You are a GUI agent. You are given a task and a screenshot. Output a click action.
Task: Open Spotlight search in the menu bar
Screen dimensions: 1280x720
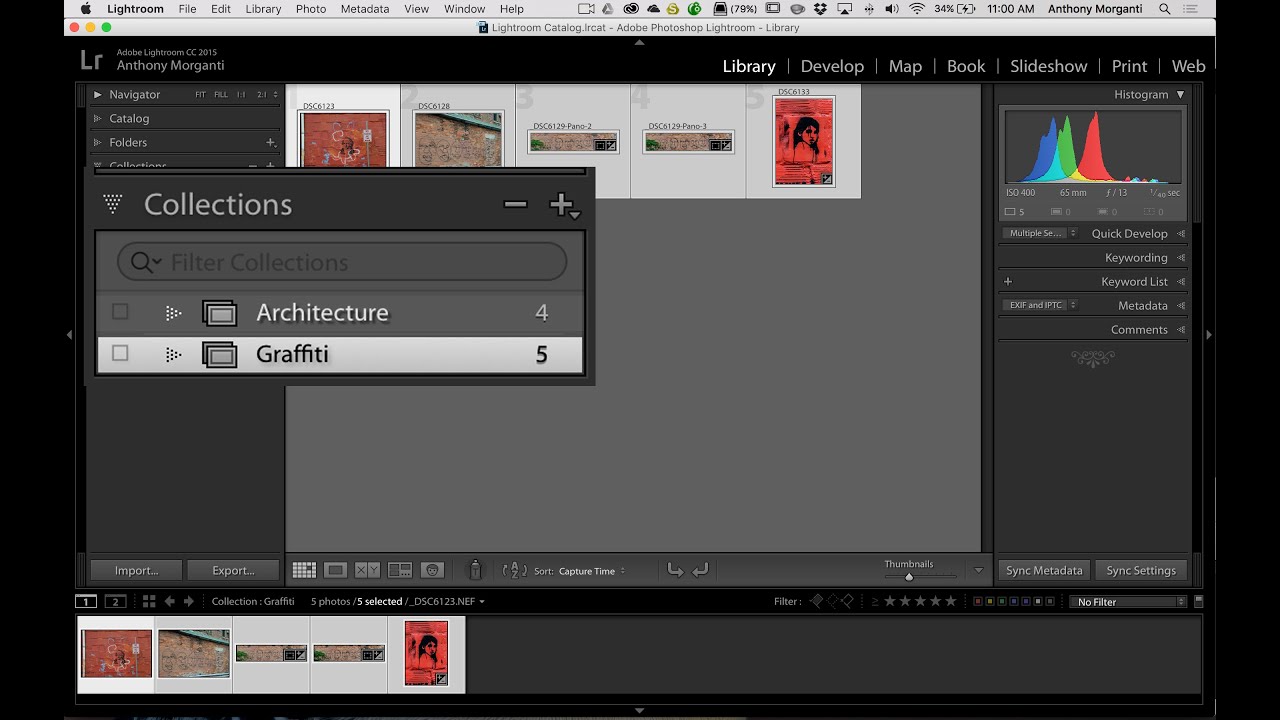1165,9
